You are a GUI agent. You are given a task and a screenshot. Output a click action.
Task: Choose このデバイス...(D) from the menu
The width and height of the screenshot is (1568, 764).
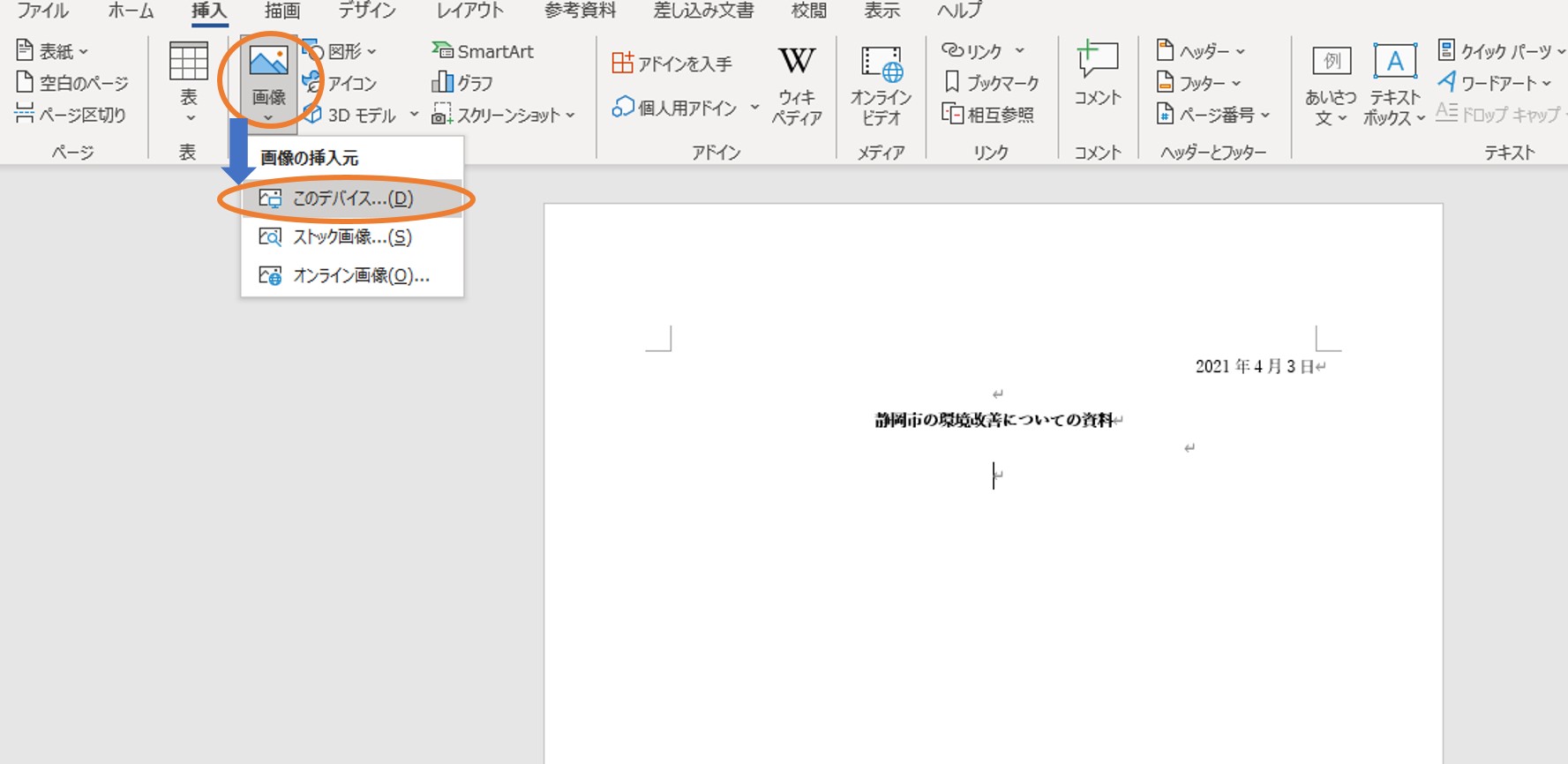(352, 198)
